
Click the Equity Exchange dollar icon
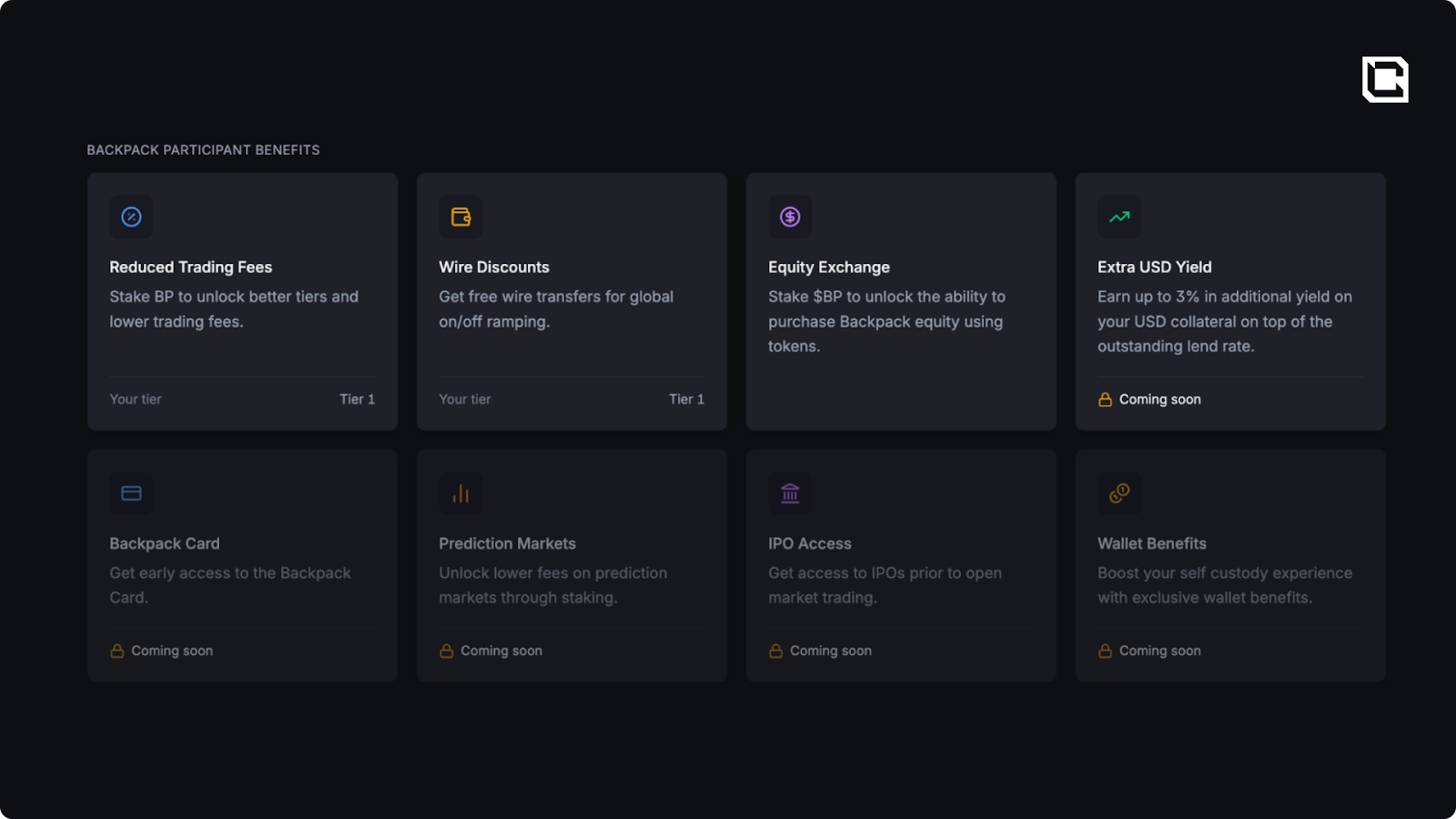click(790, 217)
